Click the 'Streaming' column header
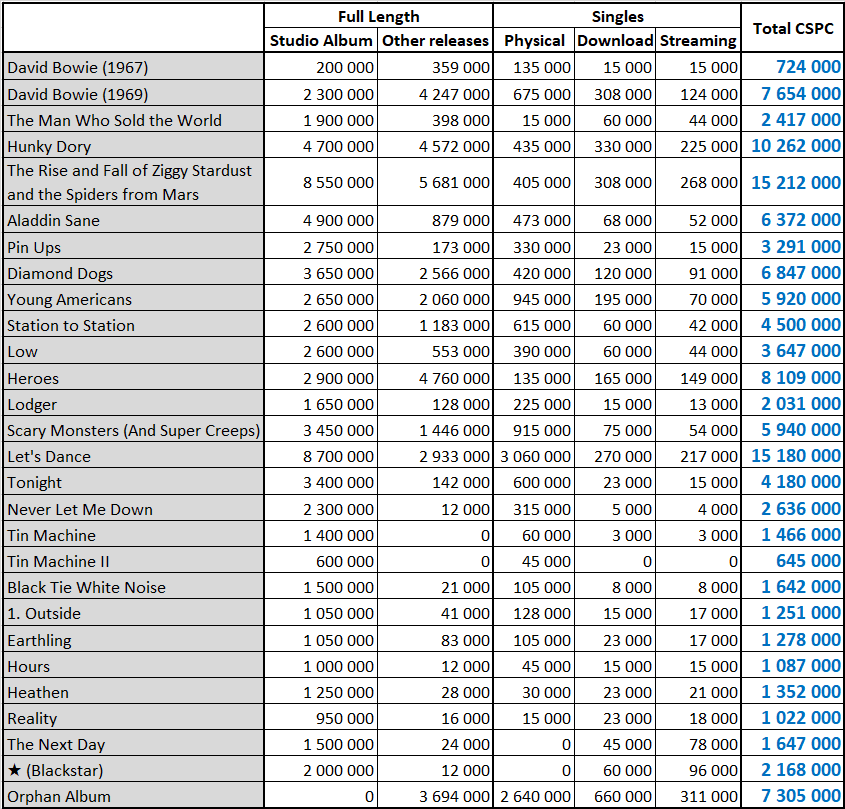 point(698,41)
